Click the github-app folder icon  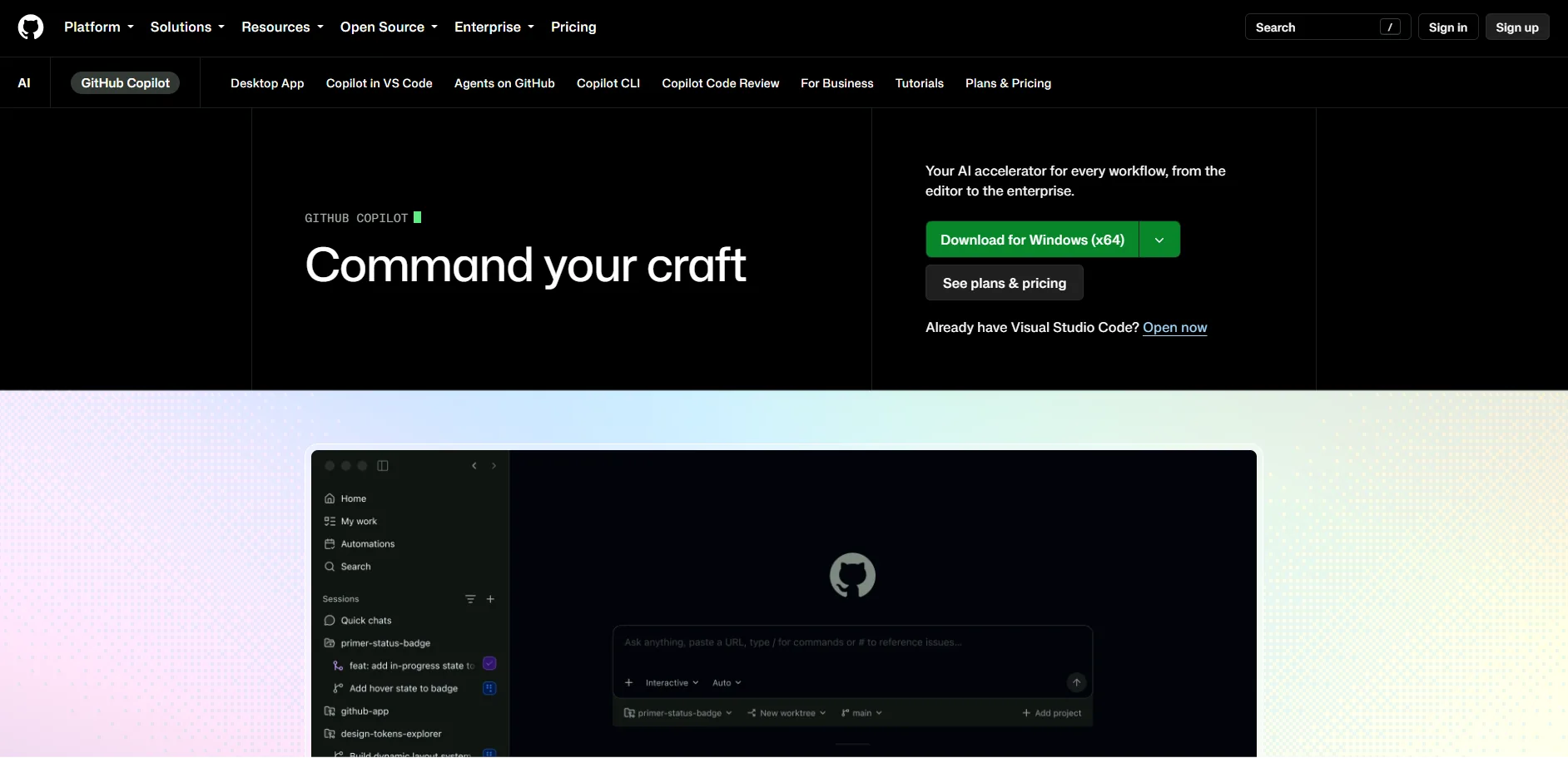[330, 711]
